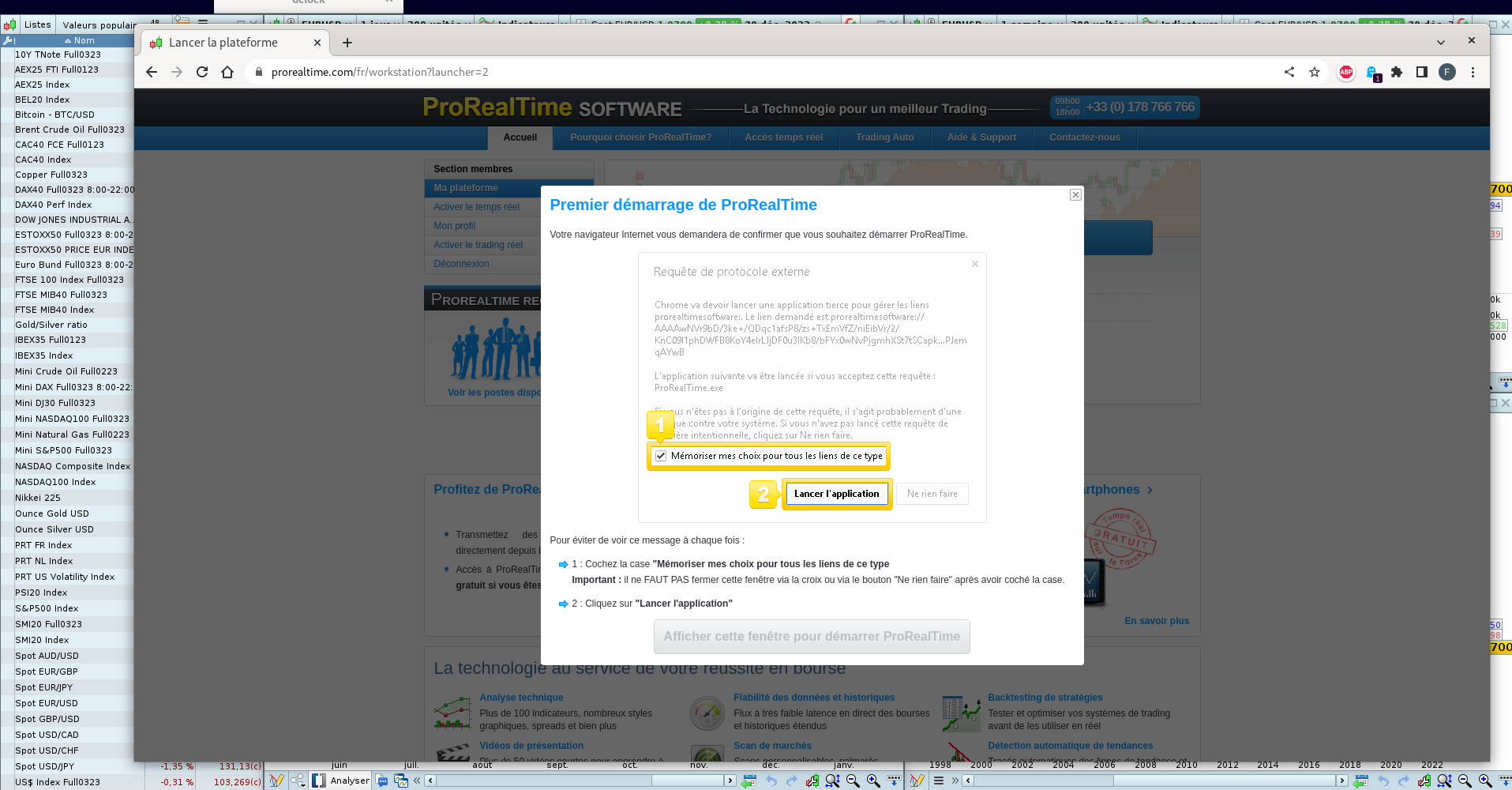The width and height of the screenshot is (1512, 790).
Task: Follow the En savoir plus link
Action: 1157,621
